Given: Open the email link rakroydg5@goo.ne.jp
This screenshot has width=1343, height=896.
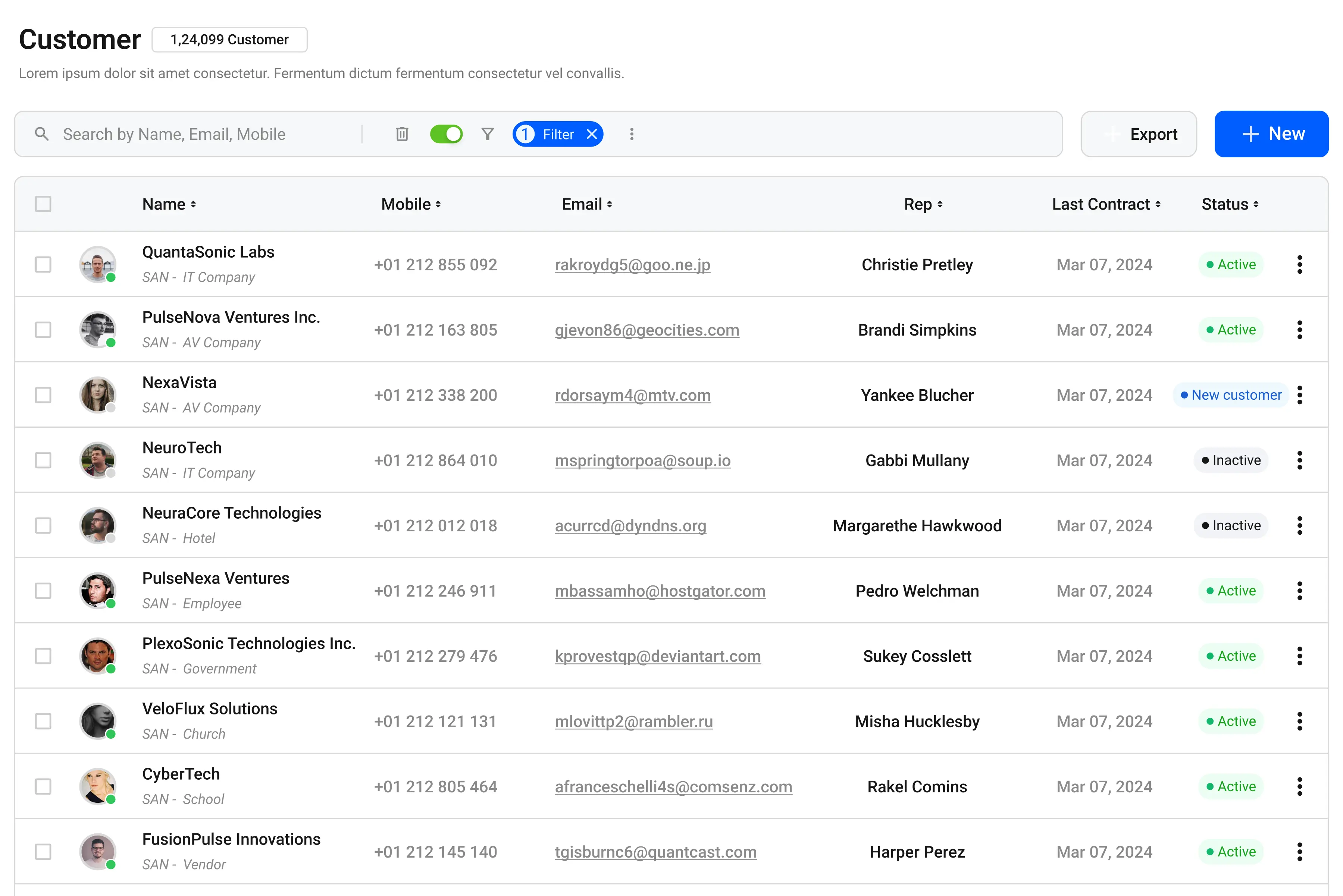Looking at the screenshot, I should coord(632,265).
